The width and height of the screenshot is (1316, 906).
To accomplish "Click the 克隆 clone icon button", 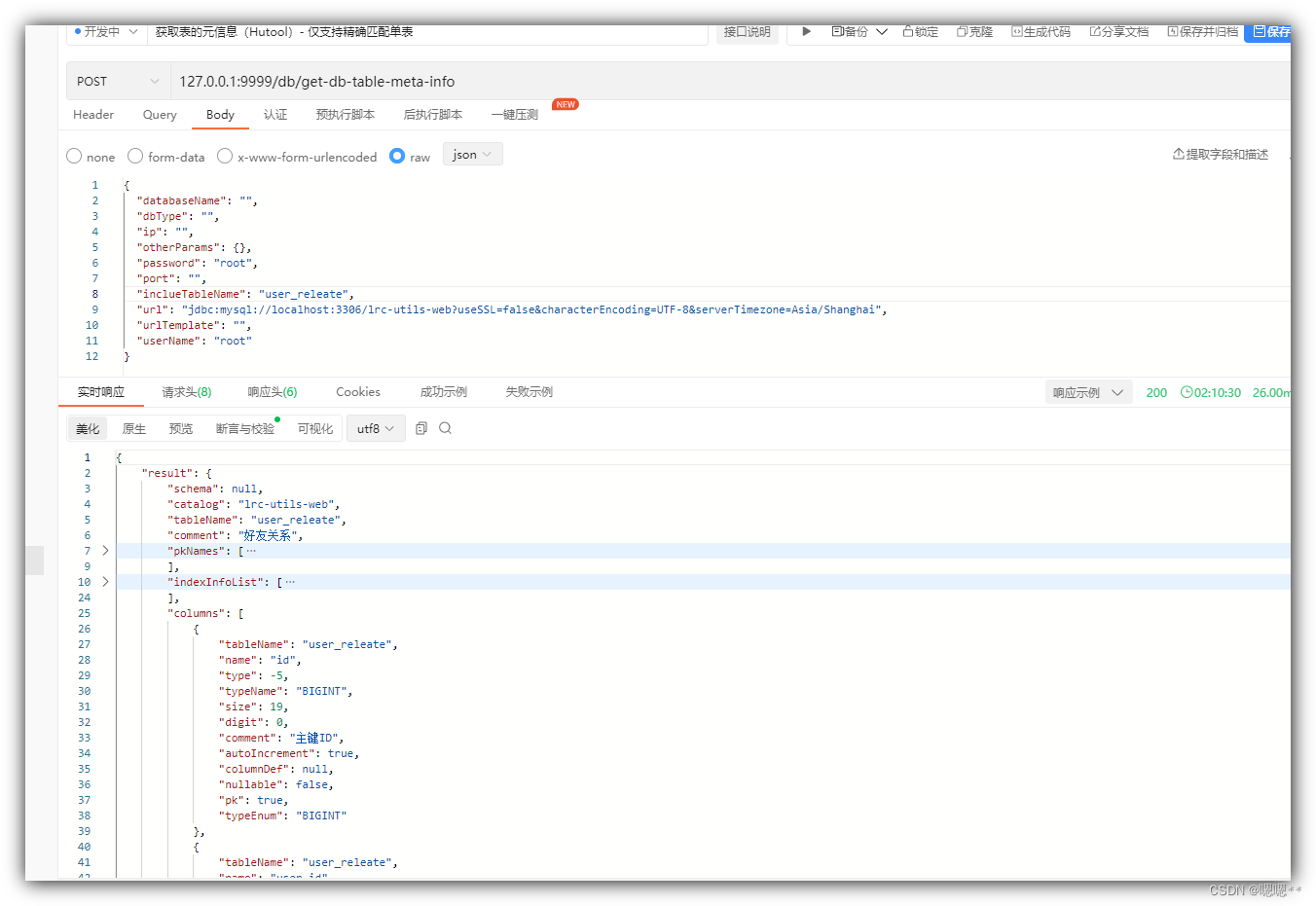I will tap(974, 32).
